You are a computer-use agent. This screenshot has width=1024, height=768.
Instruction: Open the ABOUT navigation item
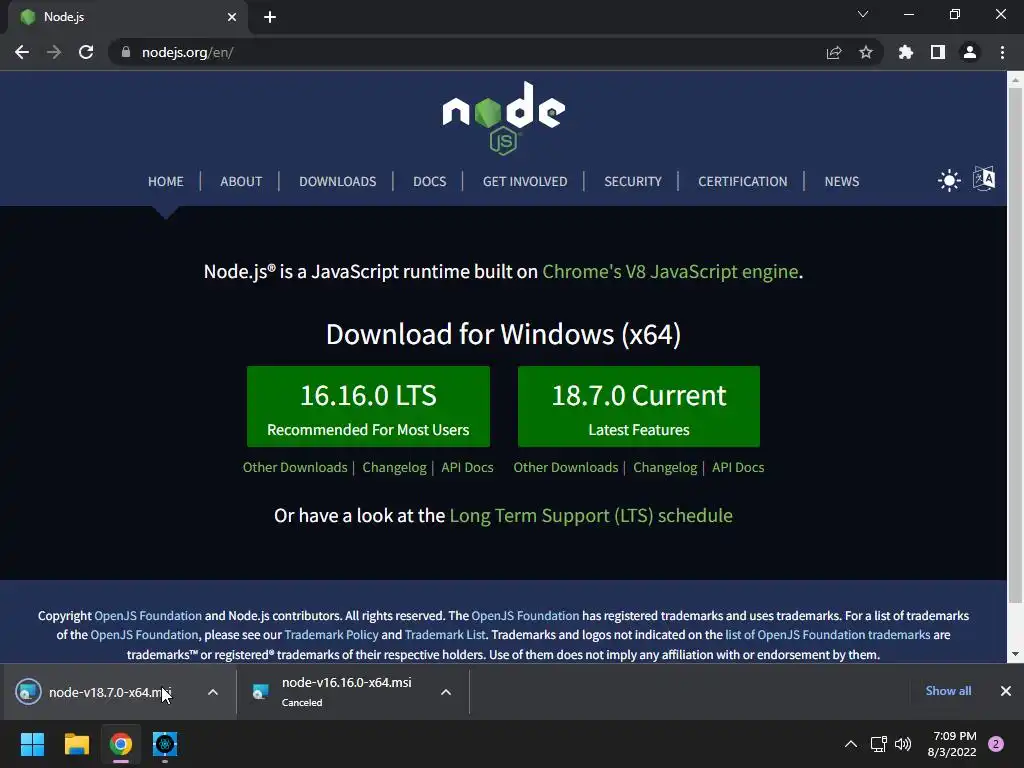241,182
